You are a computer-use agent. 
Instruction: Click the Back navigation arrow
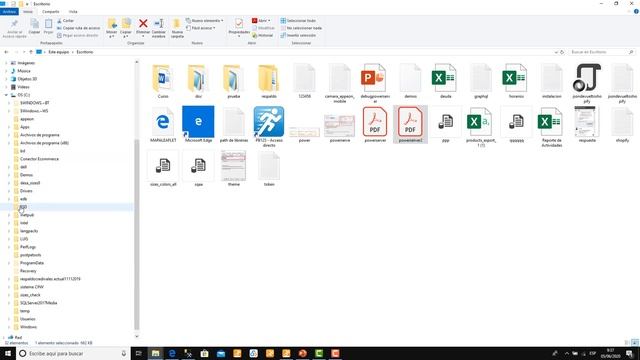(6, 52)
